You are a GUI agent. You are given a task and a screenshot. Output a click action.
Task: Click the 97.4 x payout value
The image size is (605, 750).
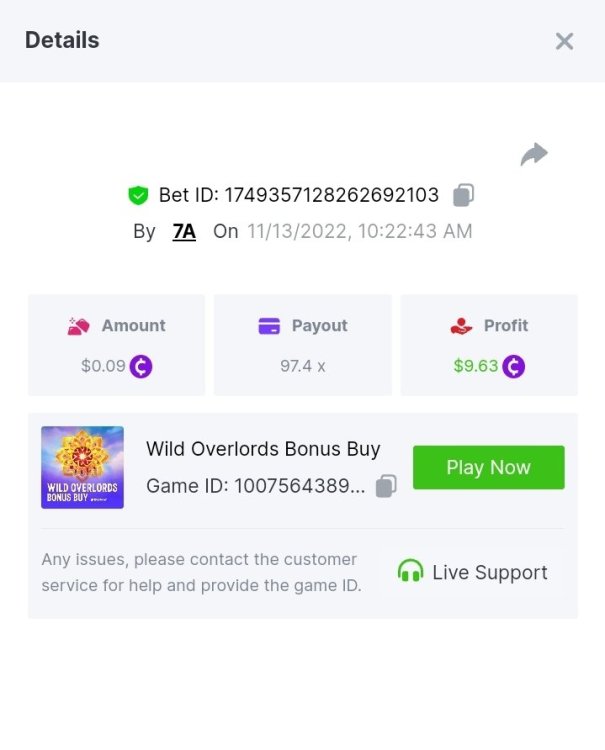[x=303, y=366]
